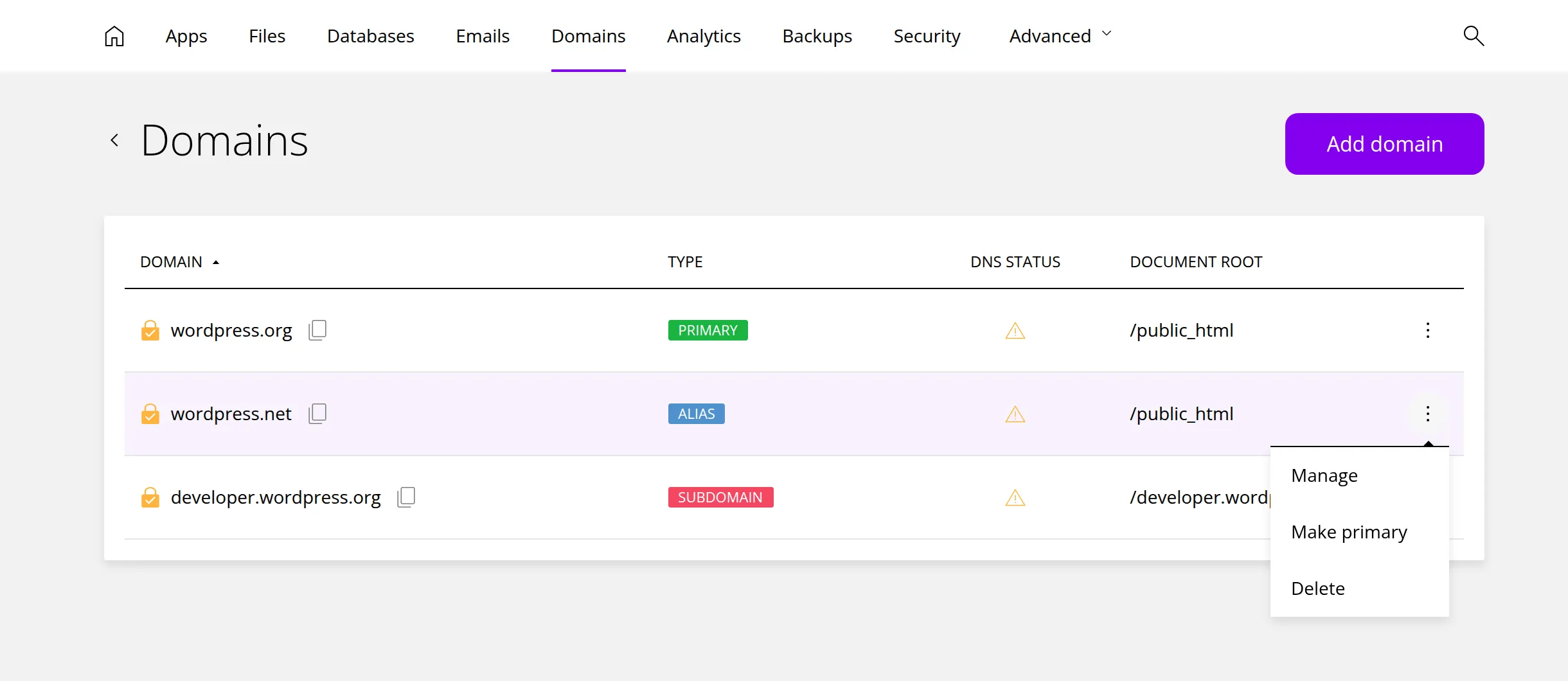1568x681 pixels.
Task: Close the three-dot menu for wordpress.net
Action: 1428,414
